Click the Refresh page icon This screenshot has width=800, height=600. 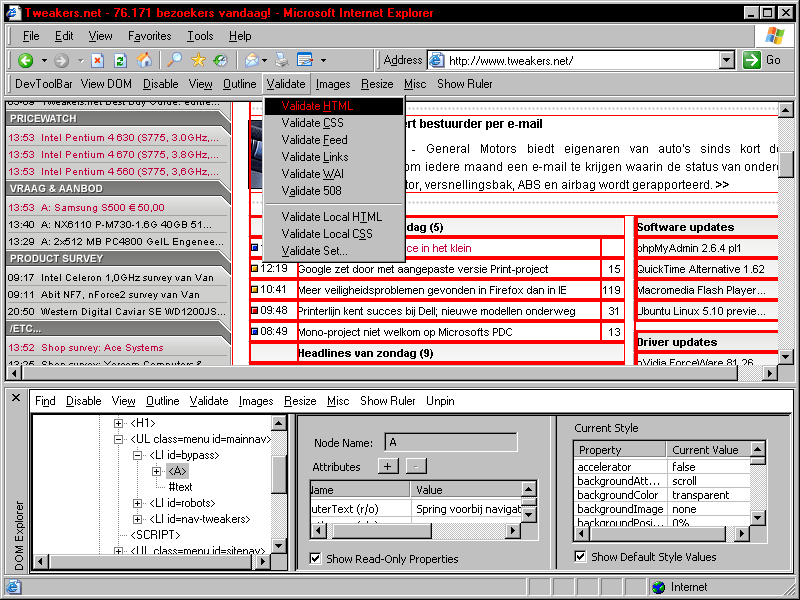(120, 61)
